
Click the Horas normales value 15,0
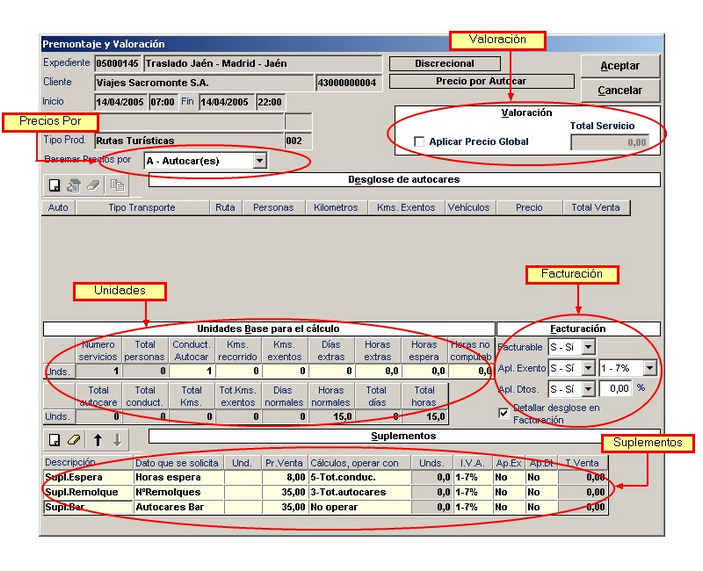click(331, 417)
